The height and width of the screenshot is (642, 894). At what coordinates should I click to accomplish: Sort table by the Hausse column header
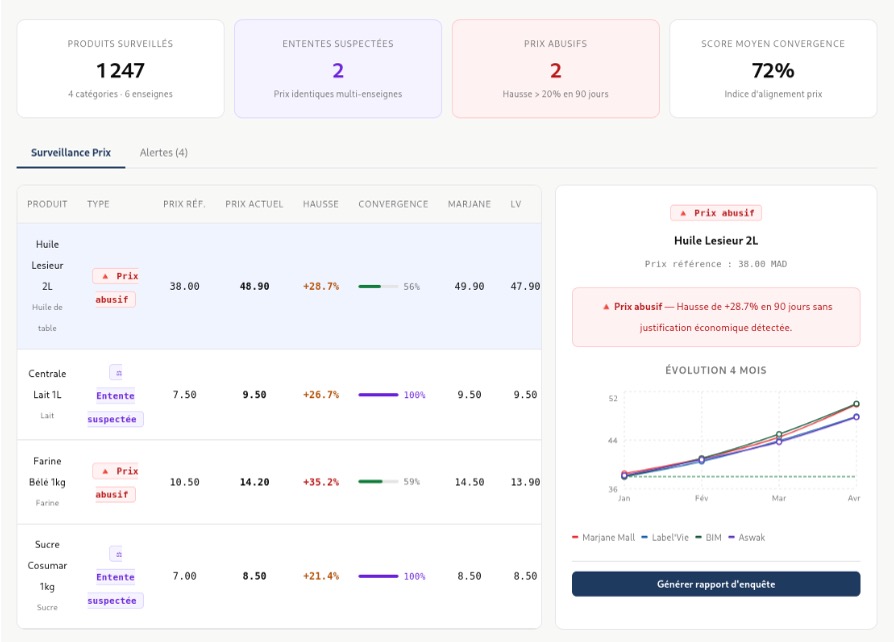coord(321,204)
